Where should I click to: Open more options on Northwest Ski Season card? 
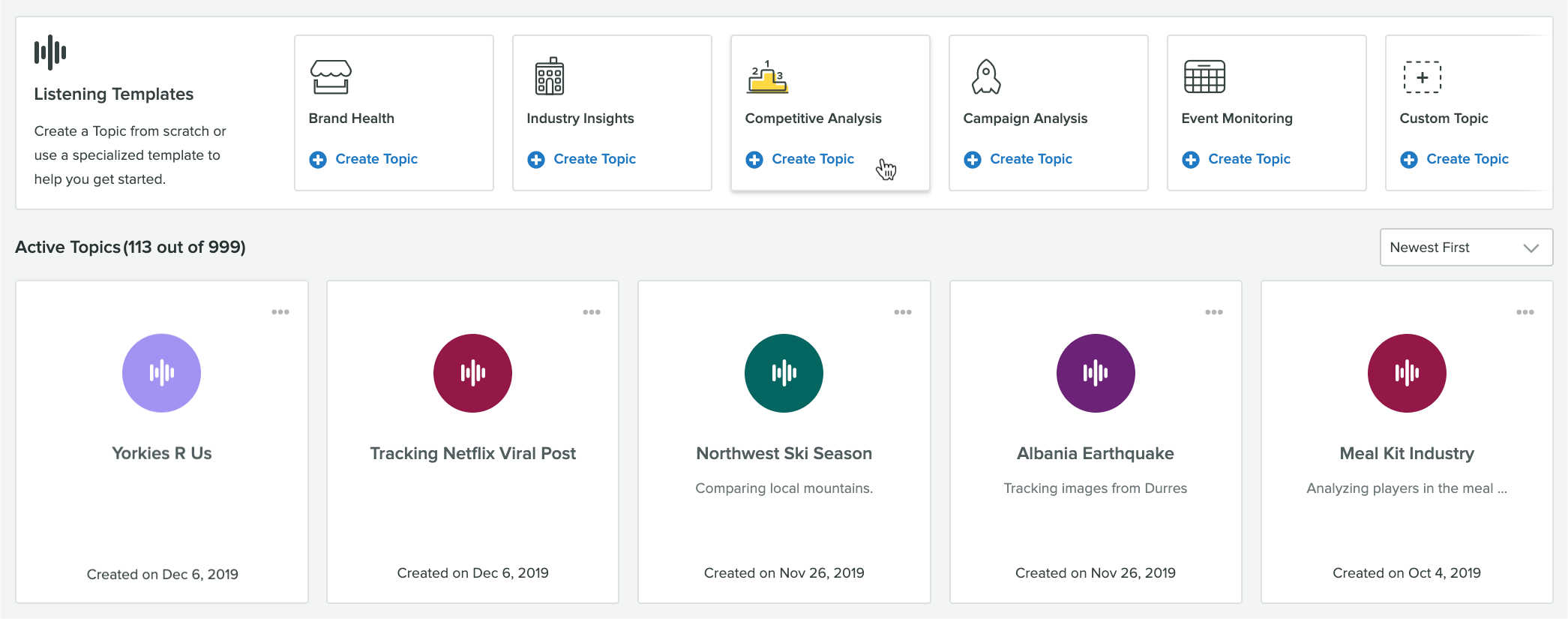pyautogui.click(x=903, y=312)
